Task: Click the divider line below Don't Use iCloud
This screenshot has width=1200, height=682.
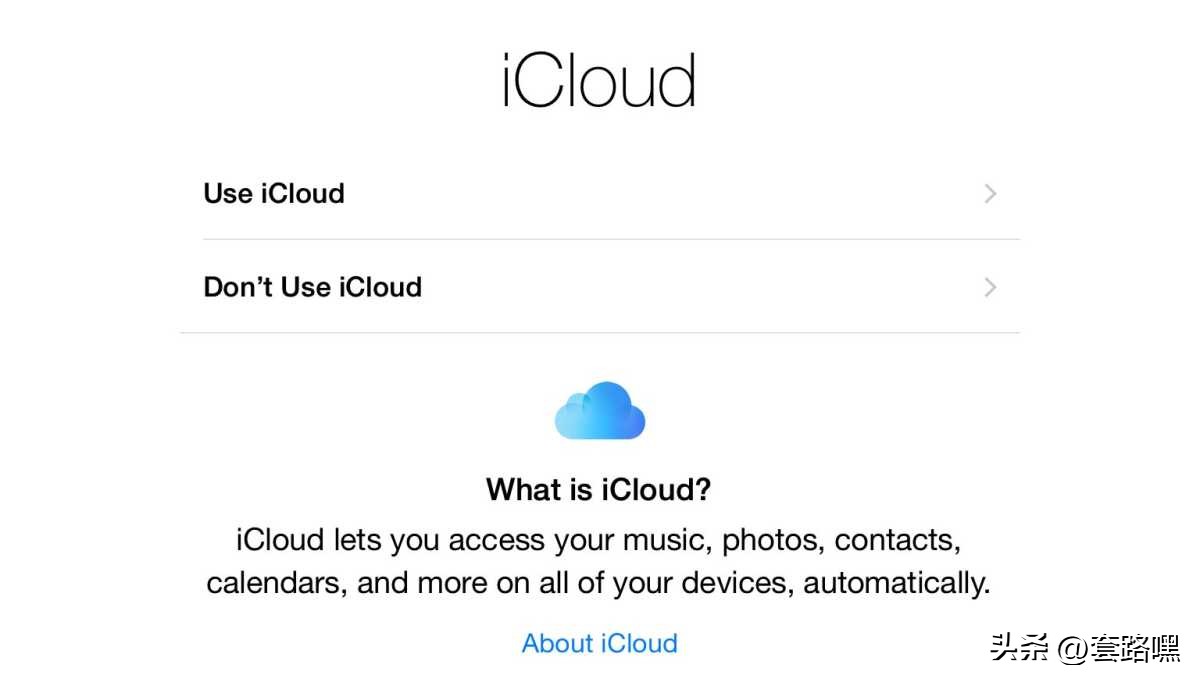Action: tap(599, 333)
